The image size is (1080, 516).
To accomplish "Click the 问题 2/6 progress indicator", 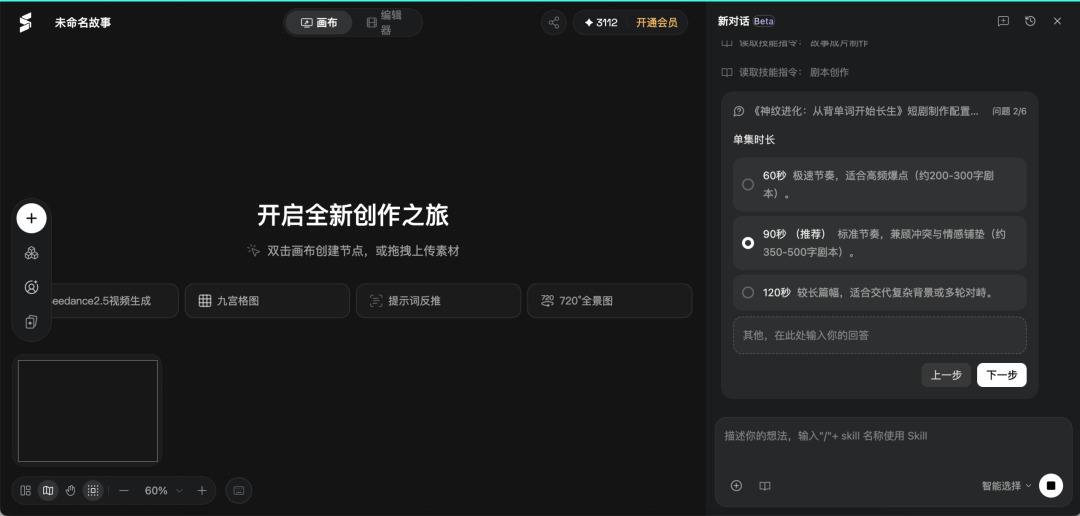I will [1009, 112].
